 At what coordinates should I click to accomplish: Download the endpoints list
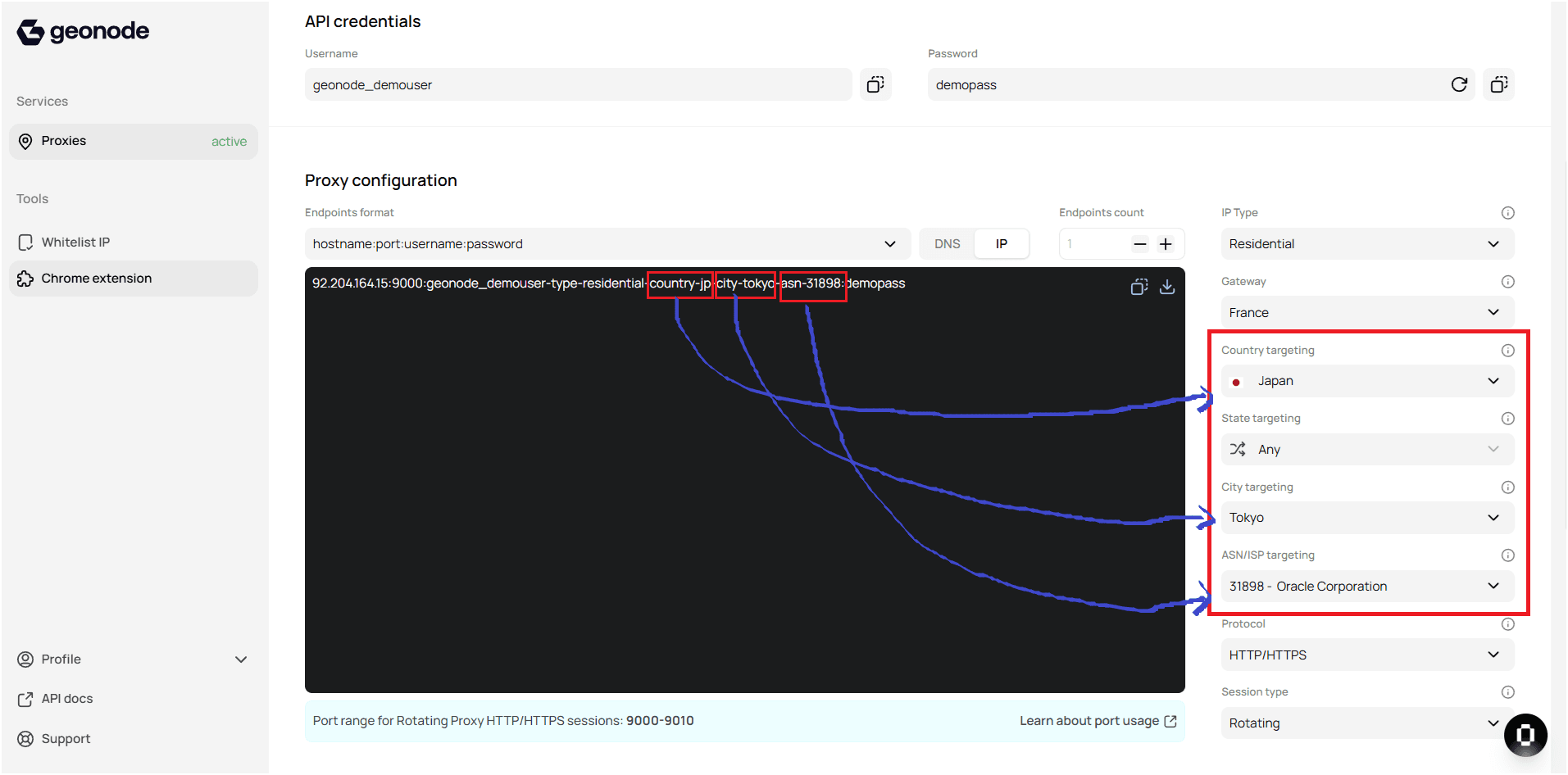[1167, 287]
